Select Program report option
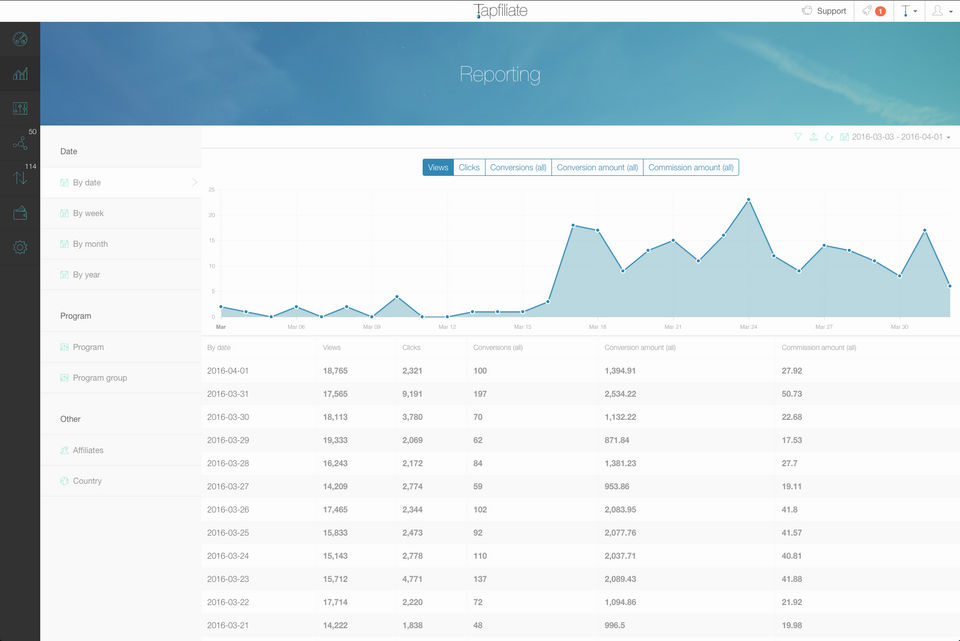Image resolution: width=960 pixels, height=641 pixels. 121,347
